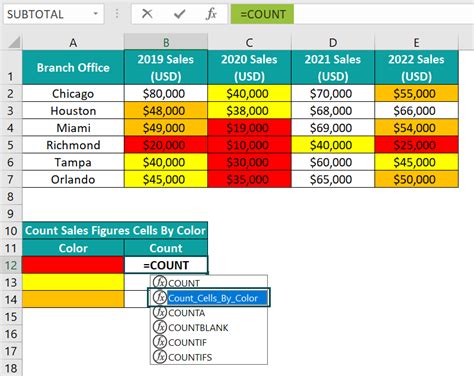This screenshot has height=376, width=474.
Task: Click the Select All corner triangle
Action: 14,42
